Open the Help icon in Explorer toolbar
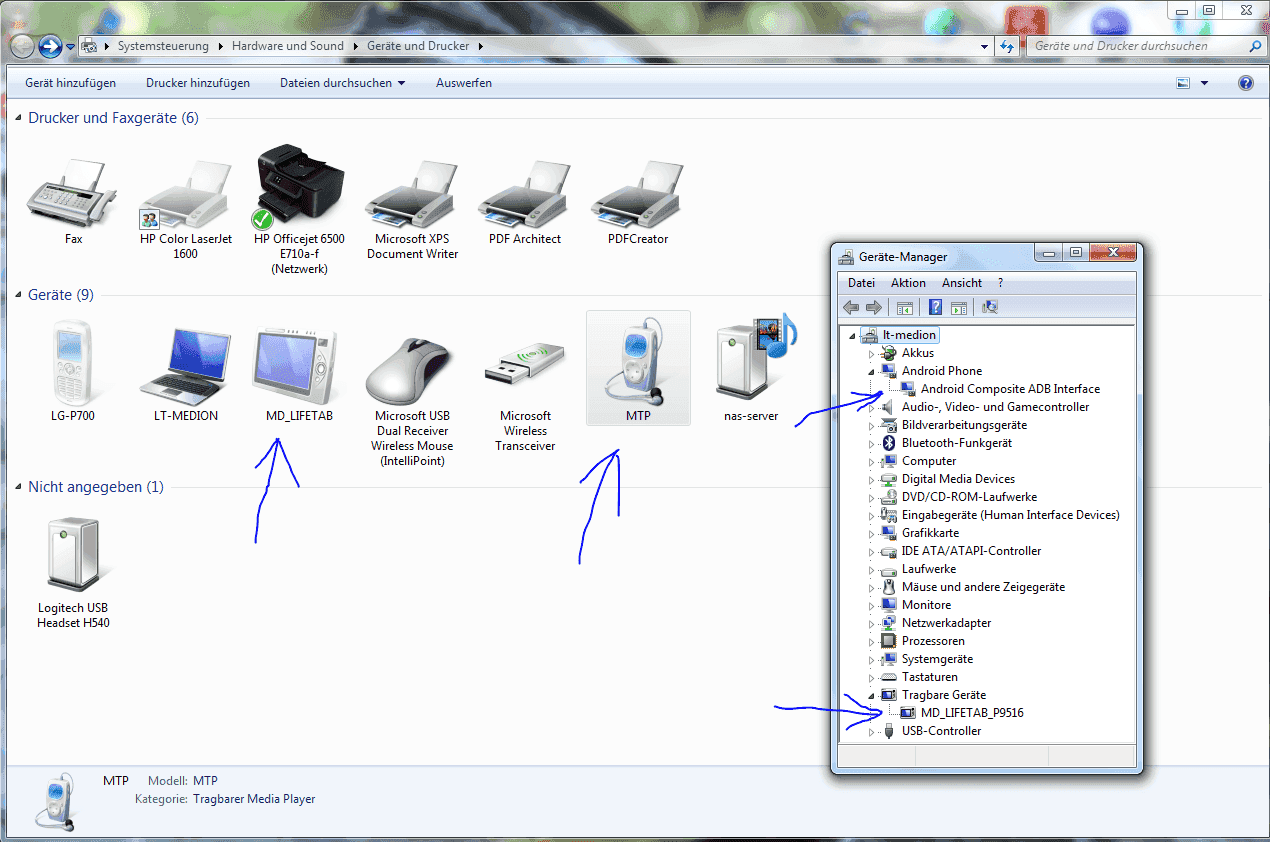 1246,83
